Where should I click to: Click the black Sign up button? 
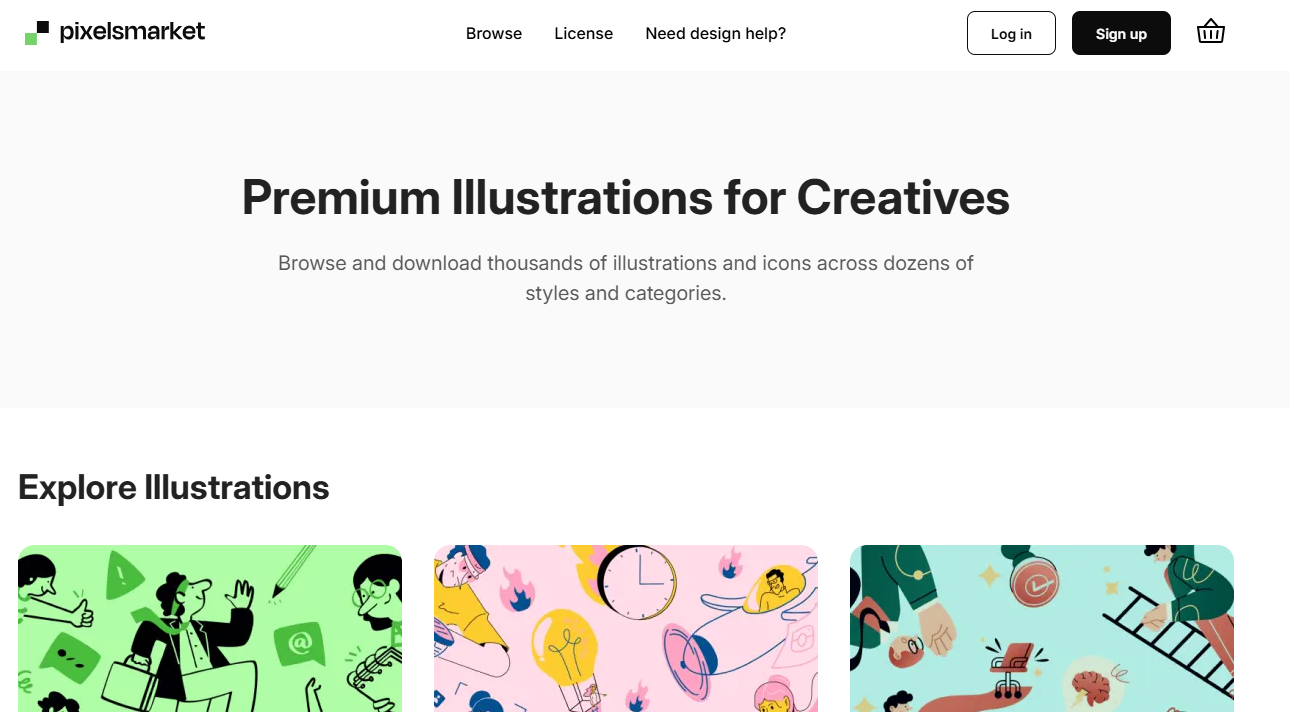(1121, 34)
